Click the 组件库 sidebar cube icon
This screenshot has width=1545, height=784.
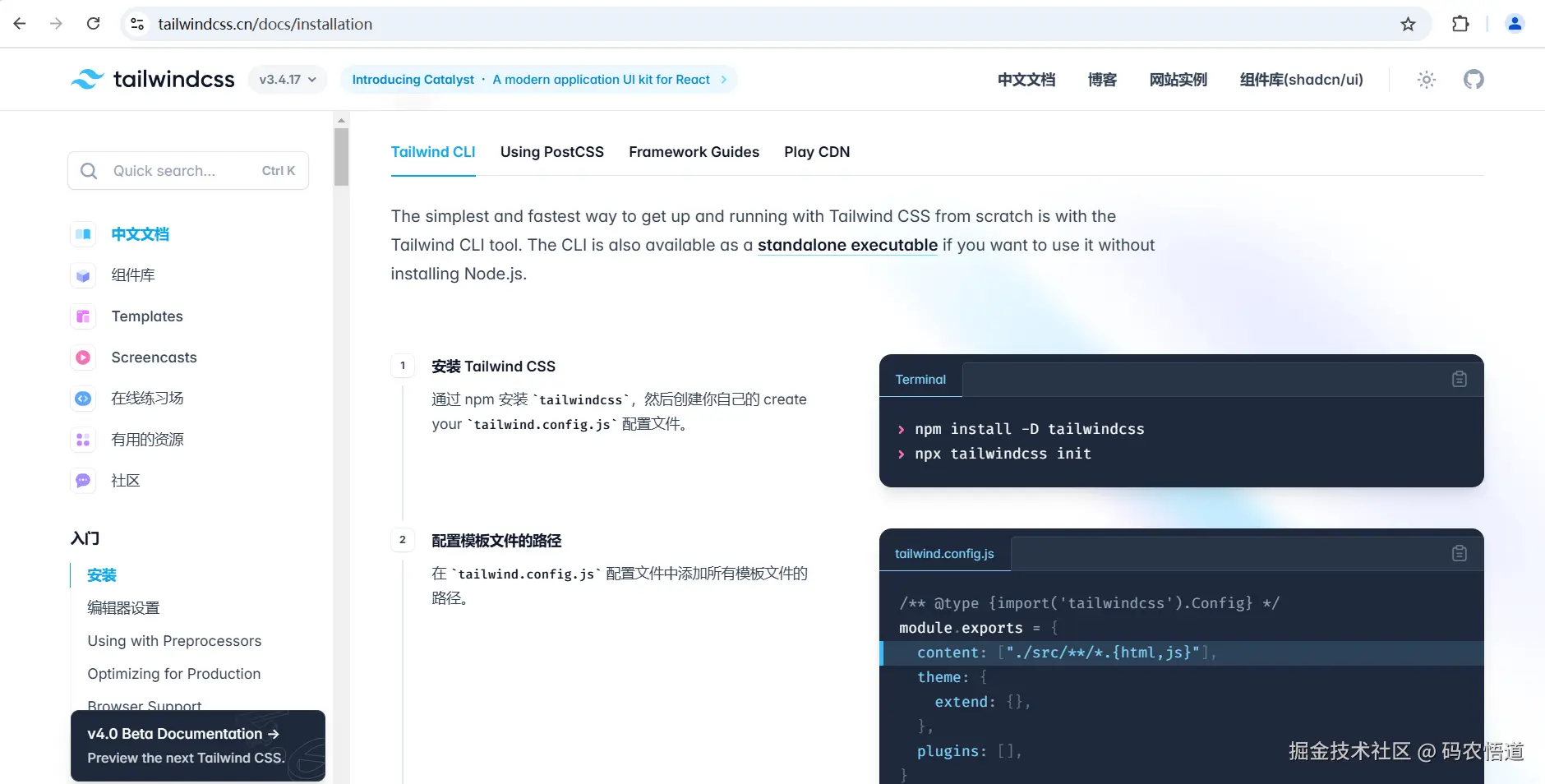coord(83,275)
